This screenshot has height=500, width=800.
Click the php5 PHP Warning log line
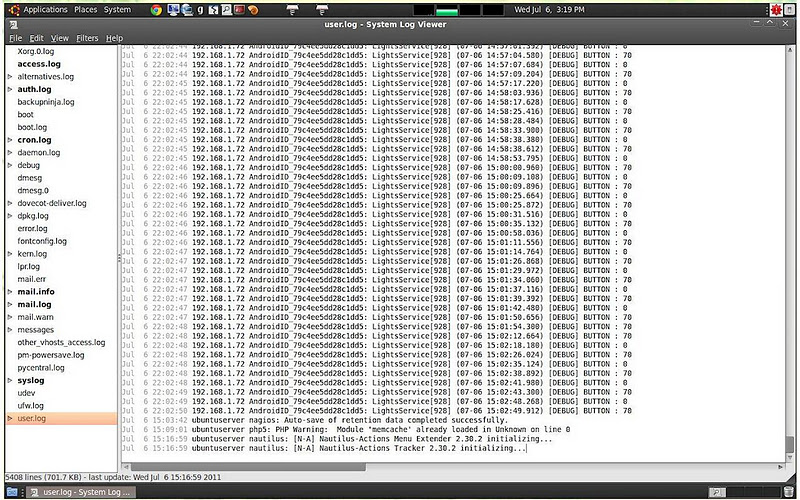tap(346, 430)
